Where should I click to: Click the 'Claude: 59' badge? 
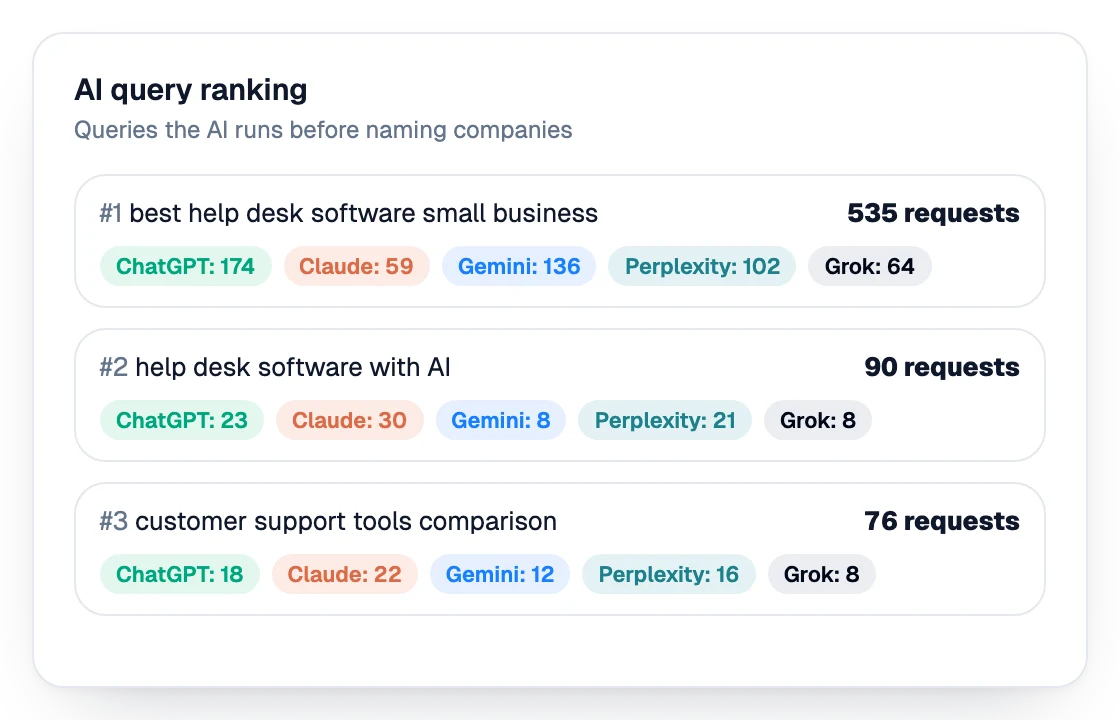click(356, 266)
